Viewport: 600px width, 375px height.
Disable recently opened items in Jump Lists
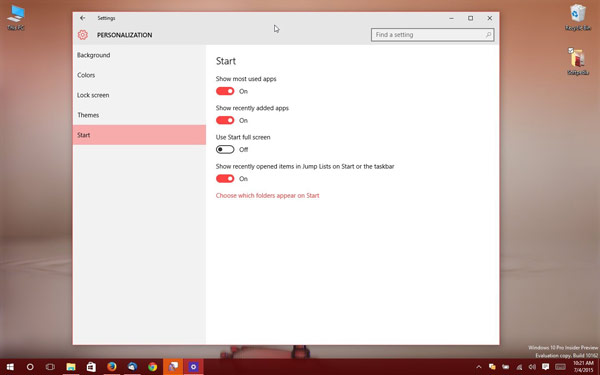coord(225,178)
